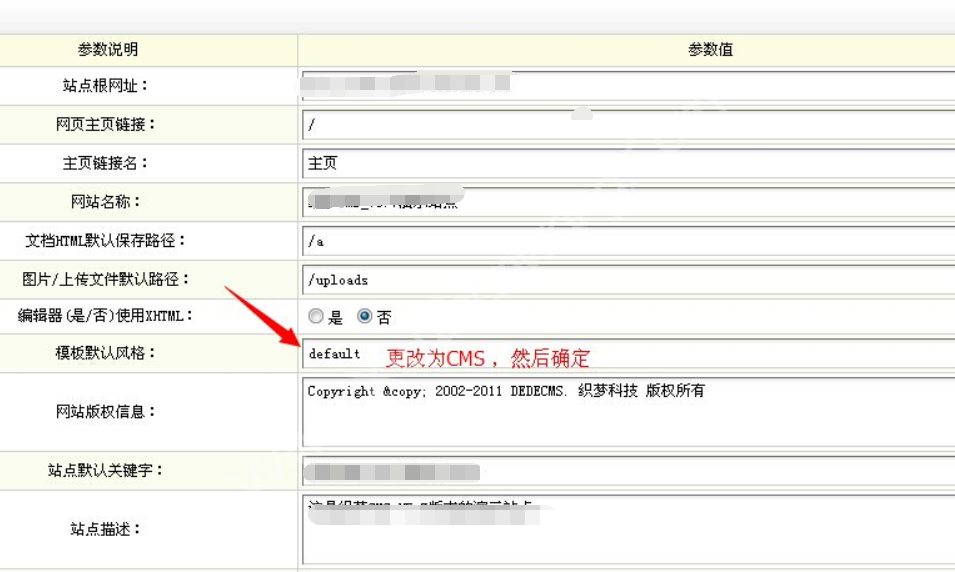Screen dimensions: 955x572
Task: Click the 参数说明 column header
Action: coord(108,49)
